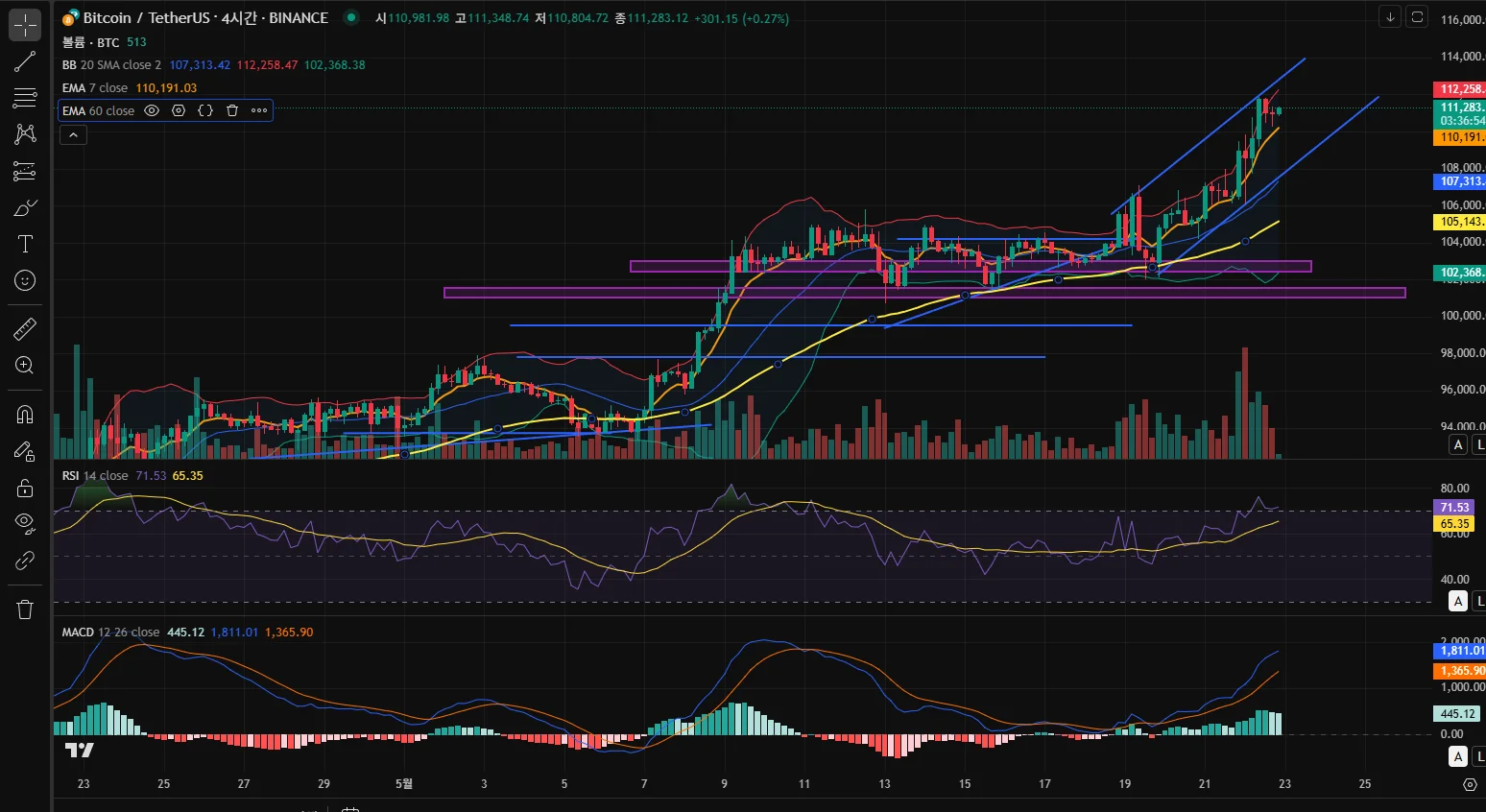Hide the EMA 60 indicator with eye icon
1486x812 pixels.
(x=152, y=110)
